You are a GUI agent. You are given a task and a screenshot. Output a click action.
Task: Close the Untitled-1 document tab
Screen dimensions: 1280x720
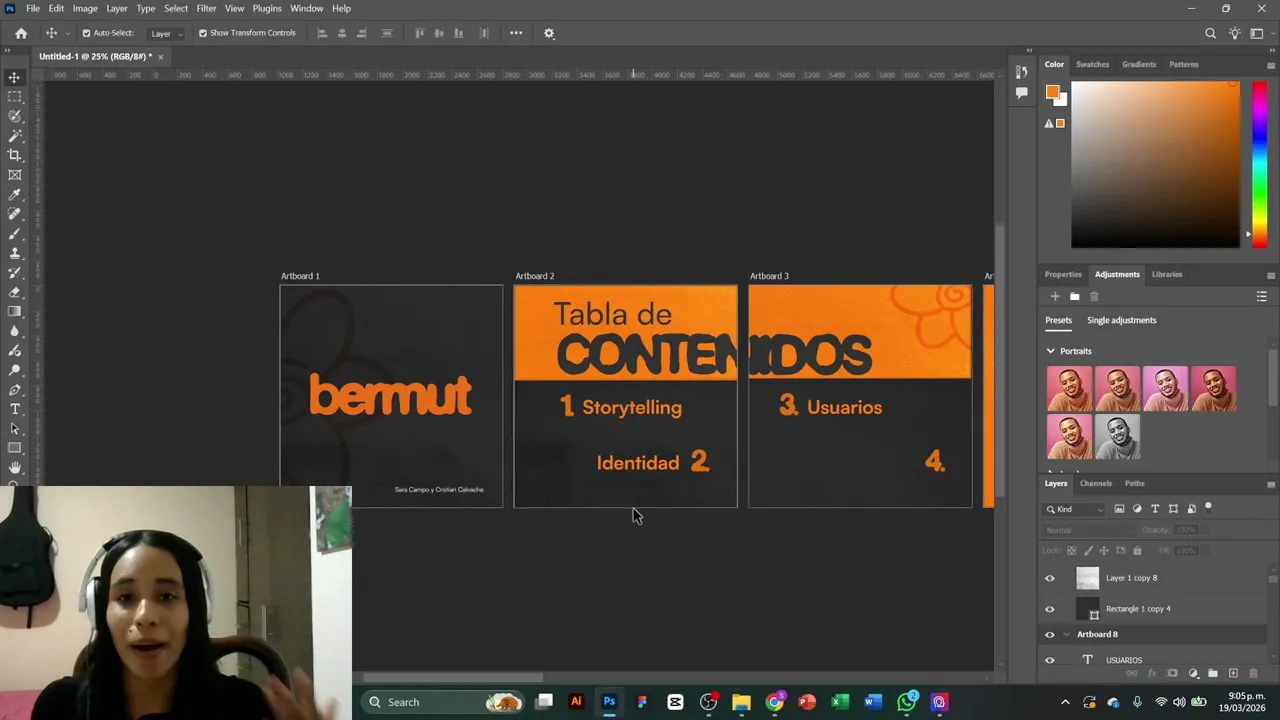pos(160,57)
